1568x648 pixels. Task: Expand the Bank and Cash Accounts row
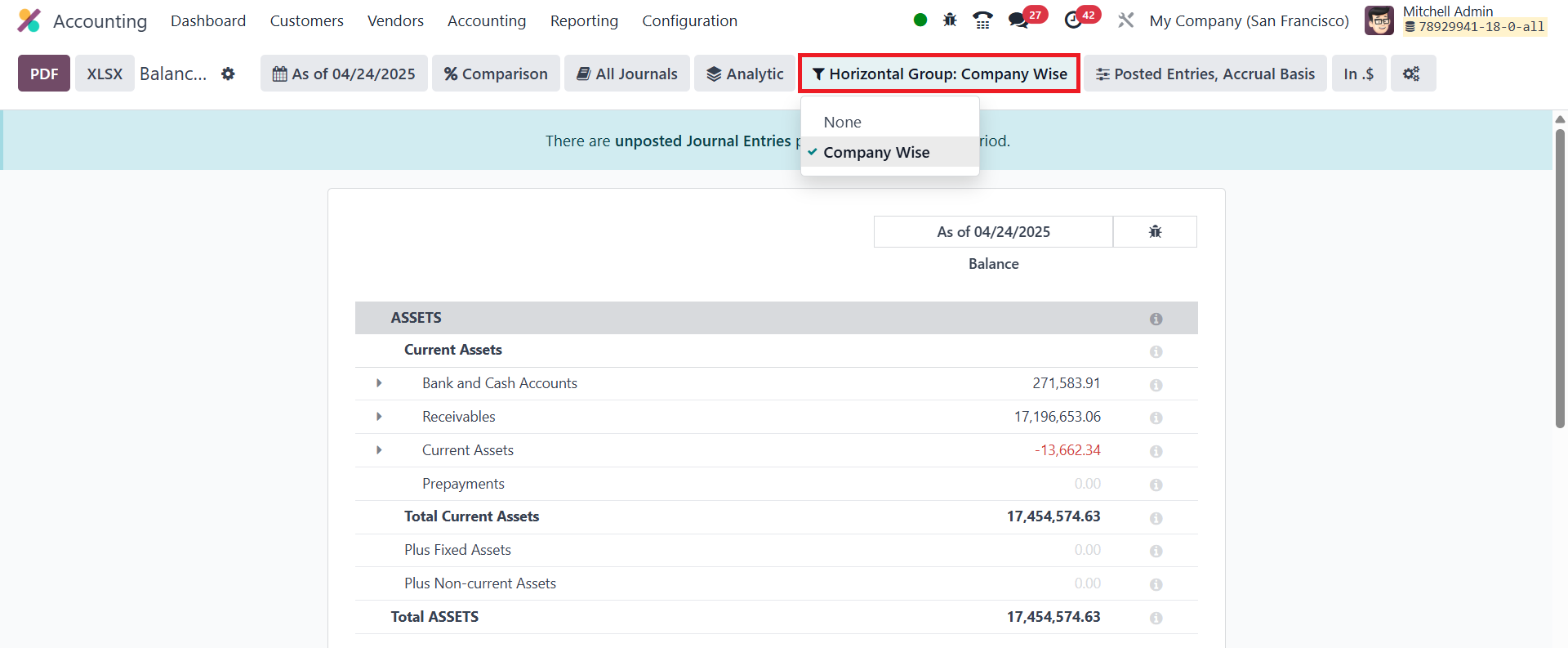[379, 383]
